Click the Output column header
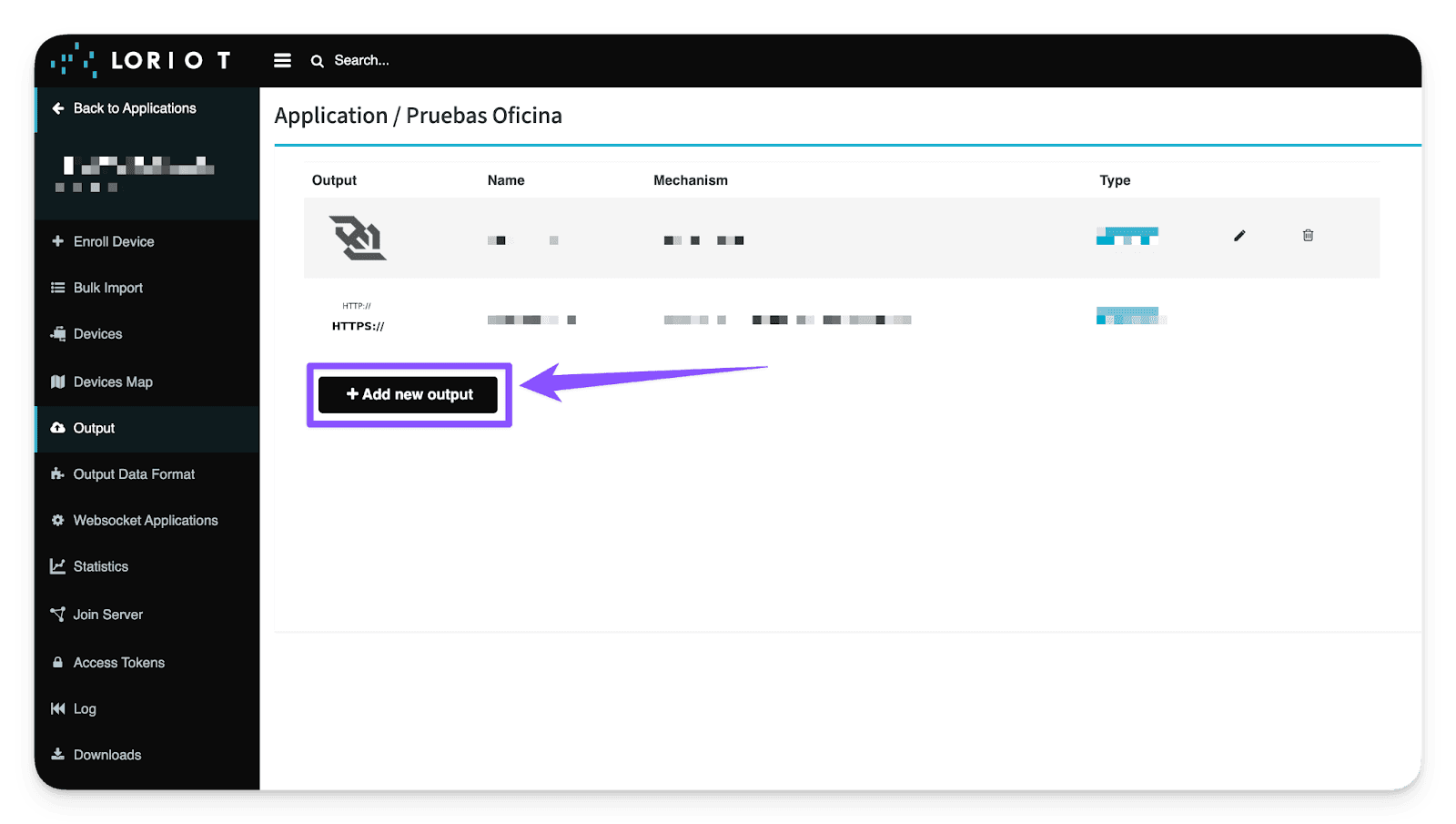 click(334, 180)
